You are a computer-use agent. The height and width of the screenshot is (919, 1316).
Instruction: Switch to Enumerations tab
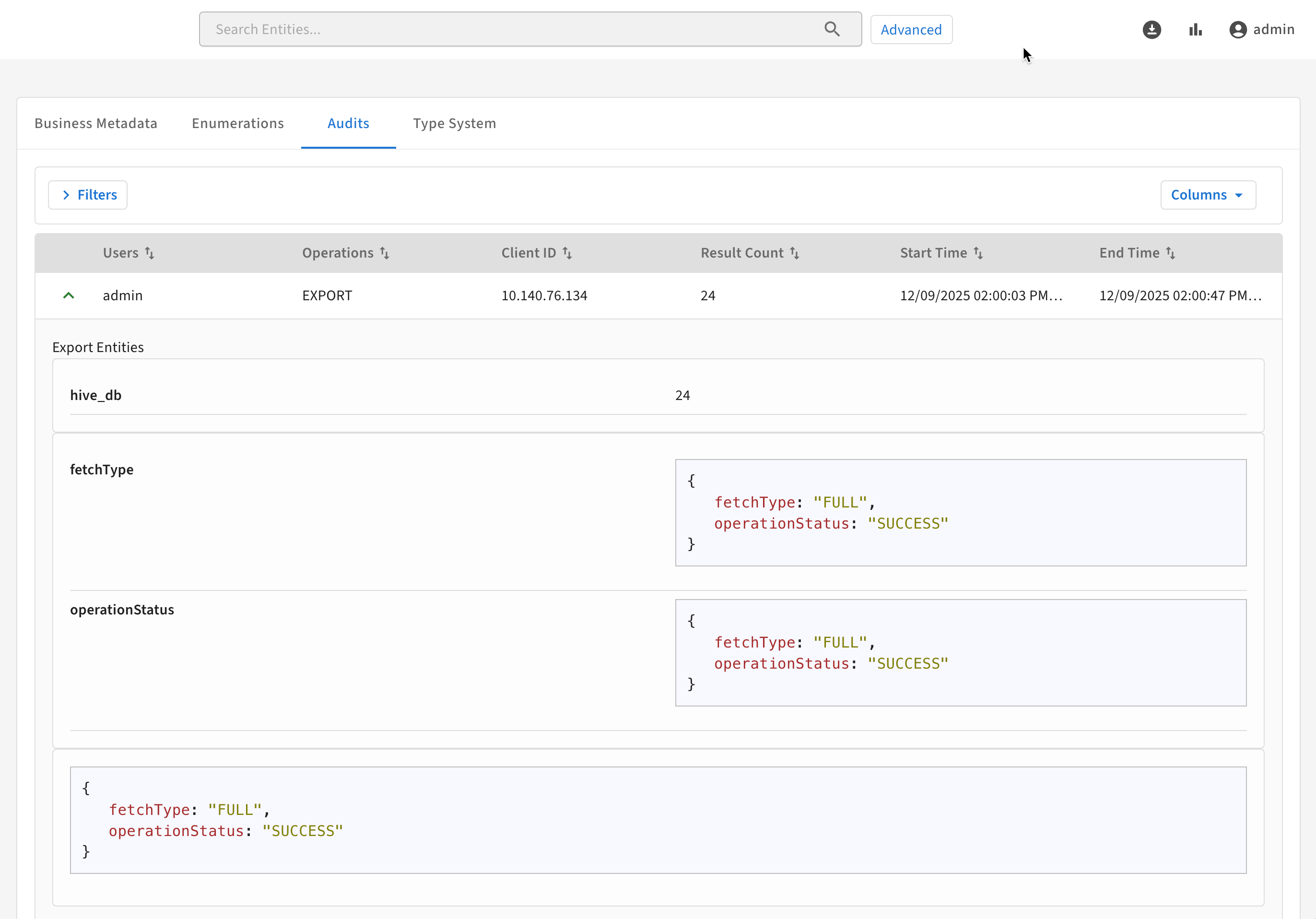point(238,123)
